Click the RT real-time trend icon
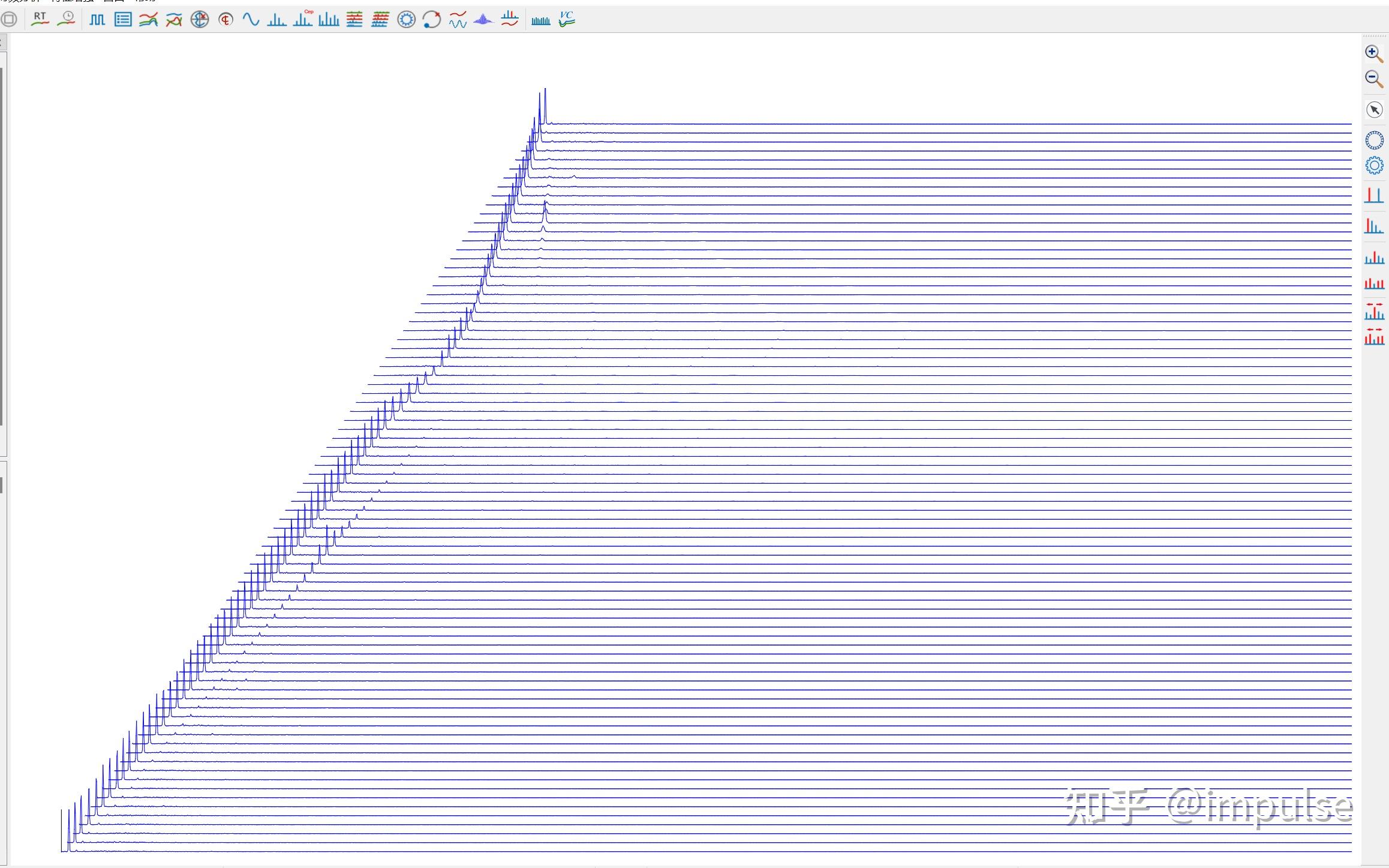 click(40, 19)
